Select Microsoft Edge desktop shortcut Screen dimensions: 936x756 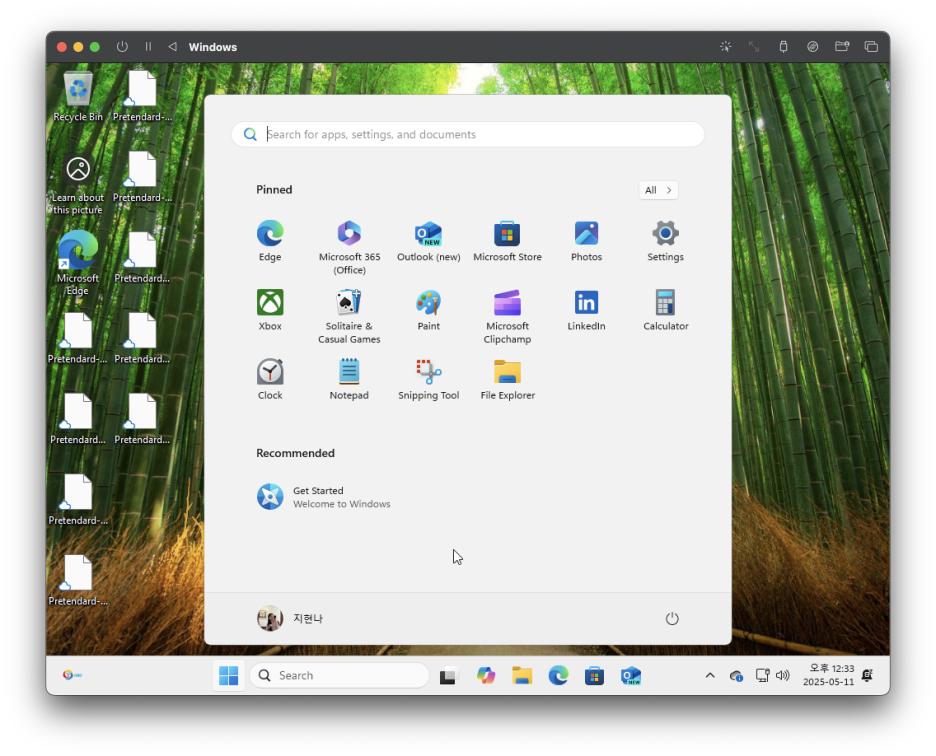coord(78,263)
